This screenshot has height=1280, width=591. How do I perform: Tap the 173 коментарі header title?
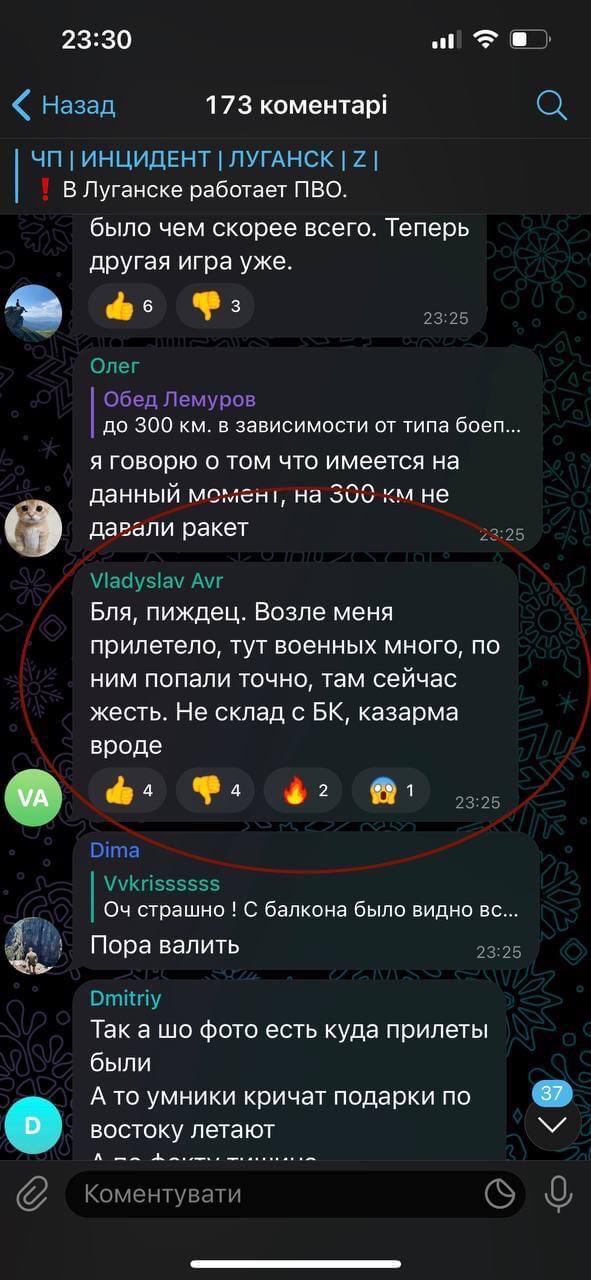(x=296, y=105)
